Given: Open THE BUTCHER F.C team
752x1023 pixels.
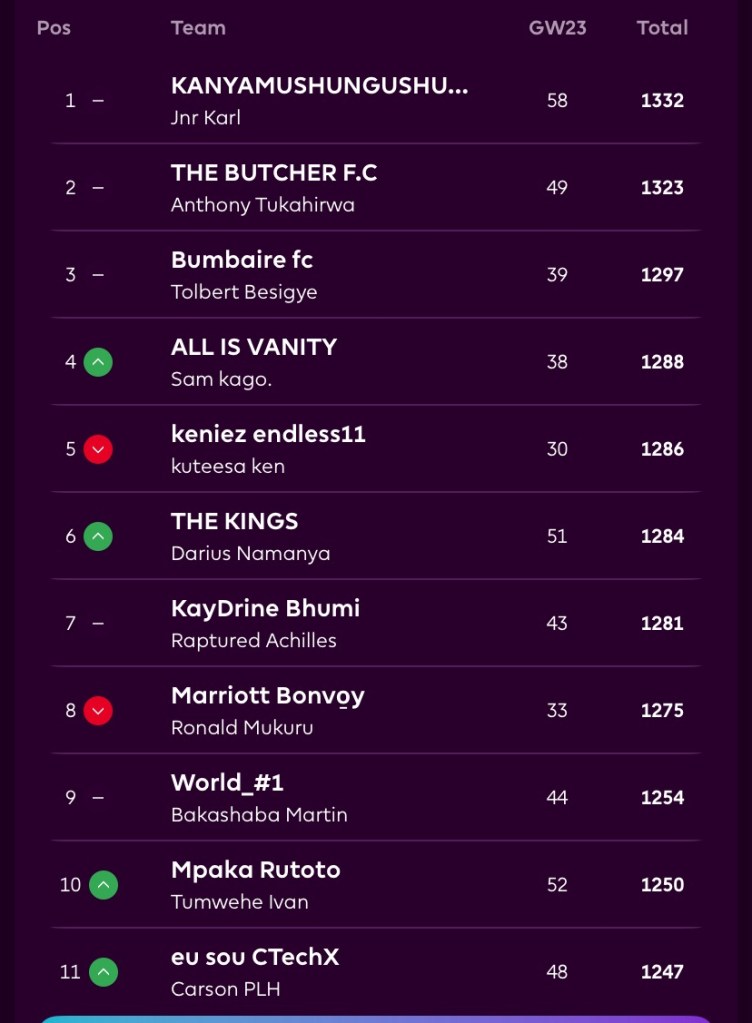Looking at the screenshot, I should point(274,173).
